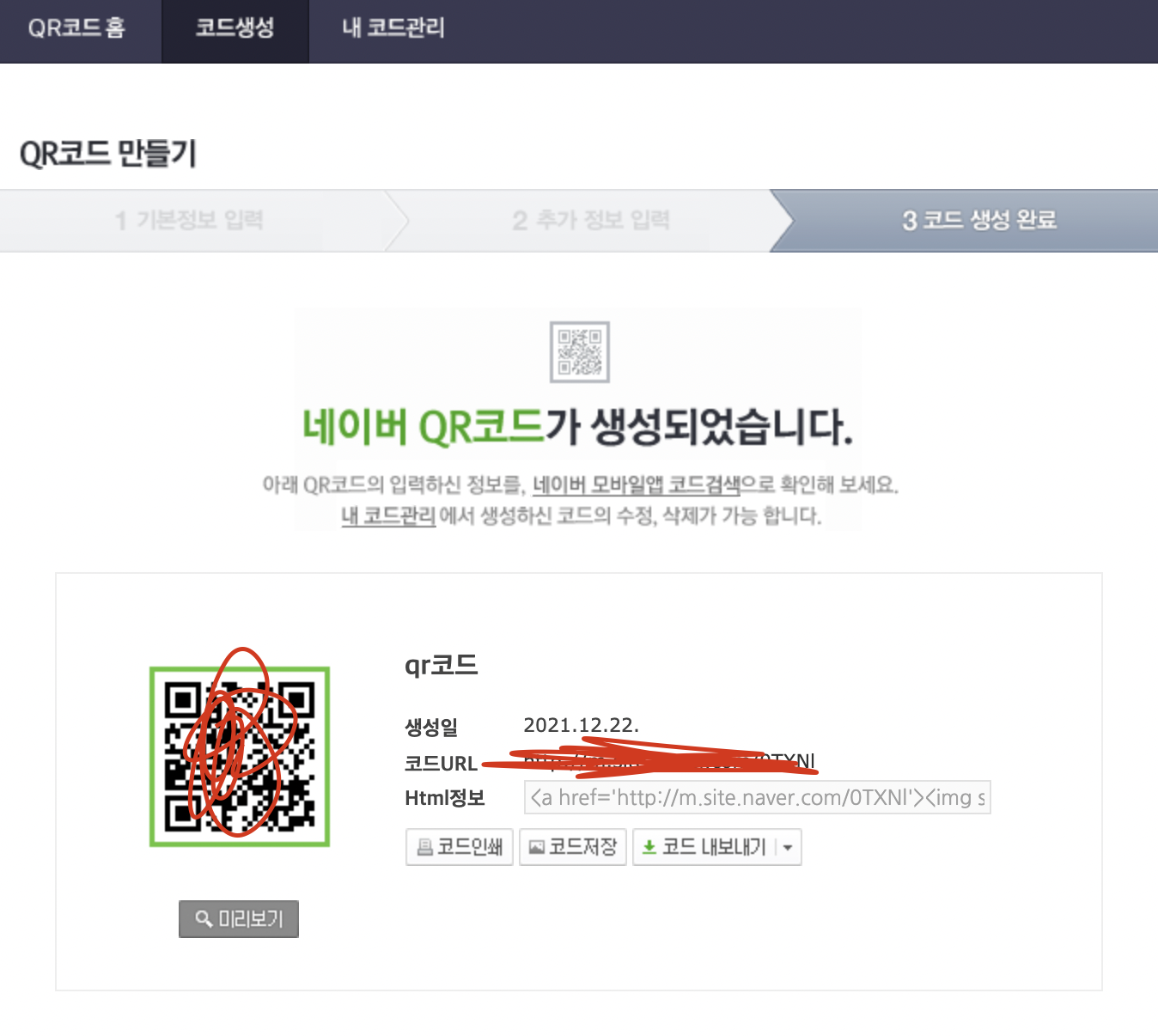Click the 코드저장 save button
This screenshot has width=1158, height=1036.
(573, 847)
